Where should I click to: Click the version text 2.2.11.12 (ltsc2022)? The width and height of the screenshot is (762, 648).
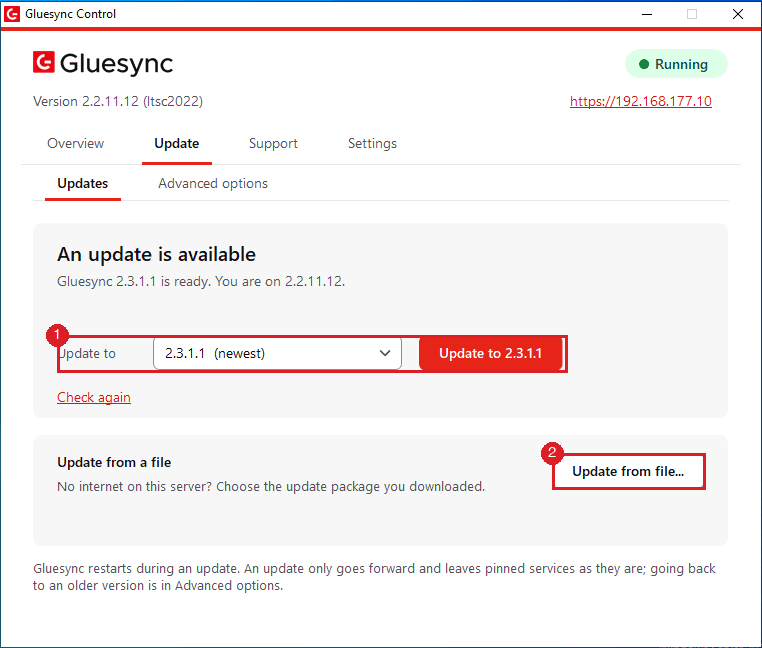point(118,101)
